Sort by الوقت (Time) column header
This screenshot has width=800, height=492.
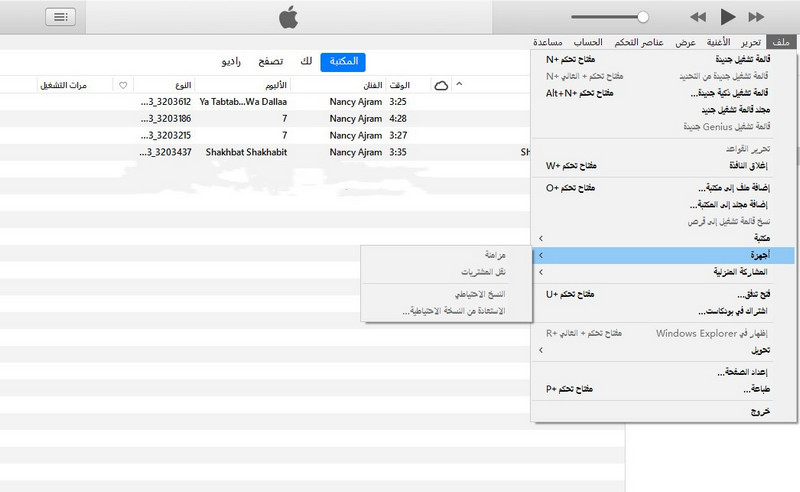tap(399, 85)
